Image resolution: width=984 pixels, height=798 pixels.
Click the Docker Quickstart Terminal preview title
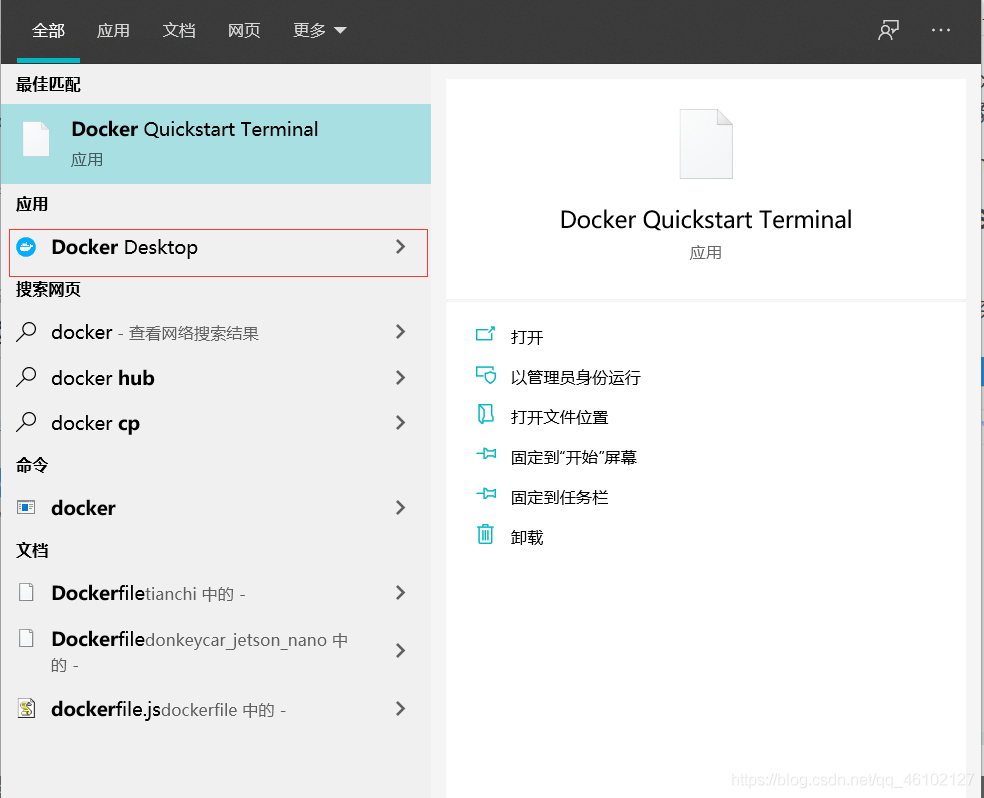click(705, 220)
